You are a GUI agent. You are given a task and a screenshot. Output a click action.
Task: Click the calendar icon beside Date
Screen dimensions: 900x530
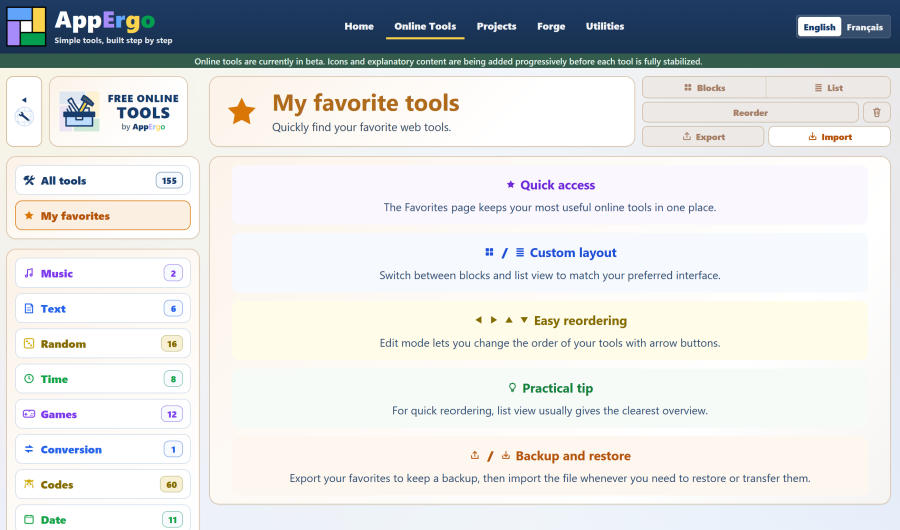pos(29,519)
